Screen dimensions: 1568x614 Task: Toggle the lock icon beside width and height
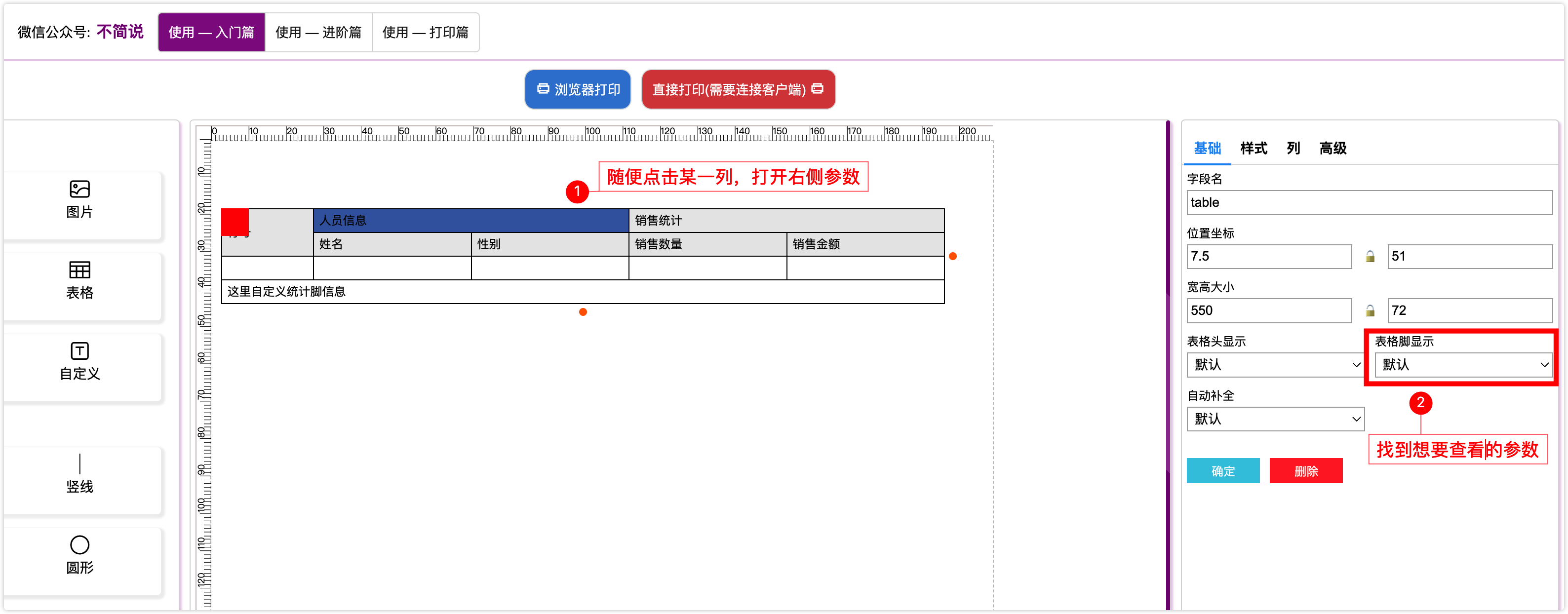point(1370,310)
